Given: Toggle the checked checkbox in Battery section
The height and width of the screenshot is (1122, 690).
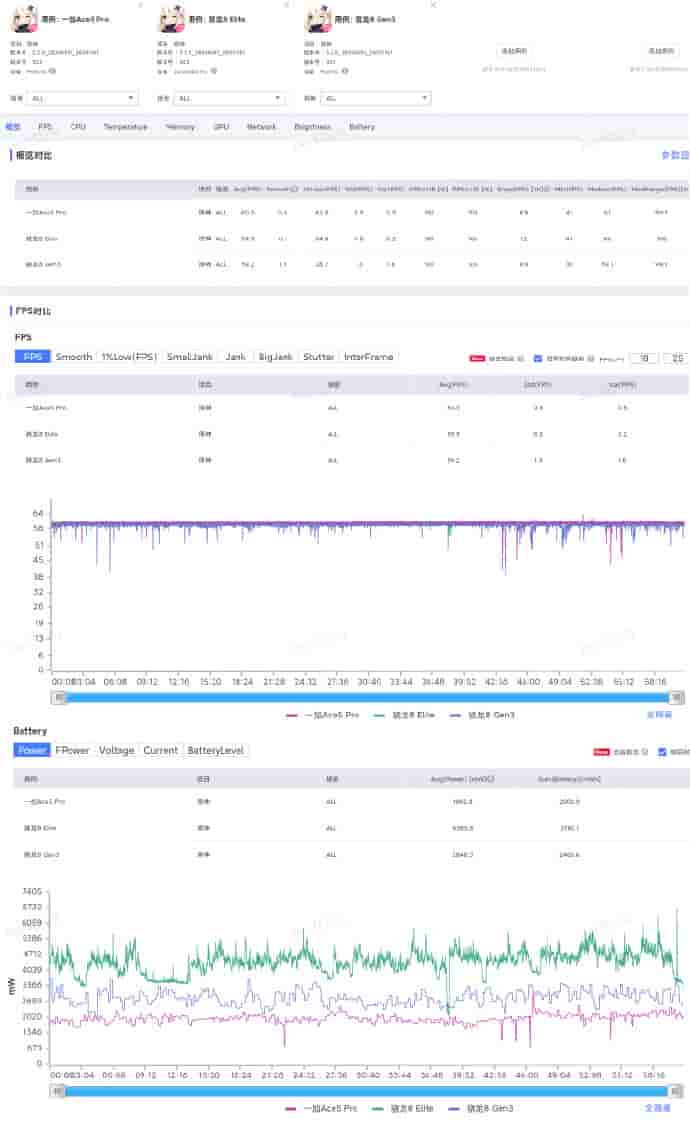Looking at the screenshot, I should (x=662, y=751).
